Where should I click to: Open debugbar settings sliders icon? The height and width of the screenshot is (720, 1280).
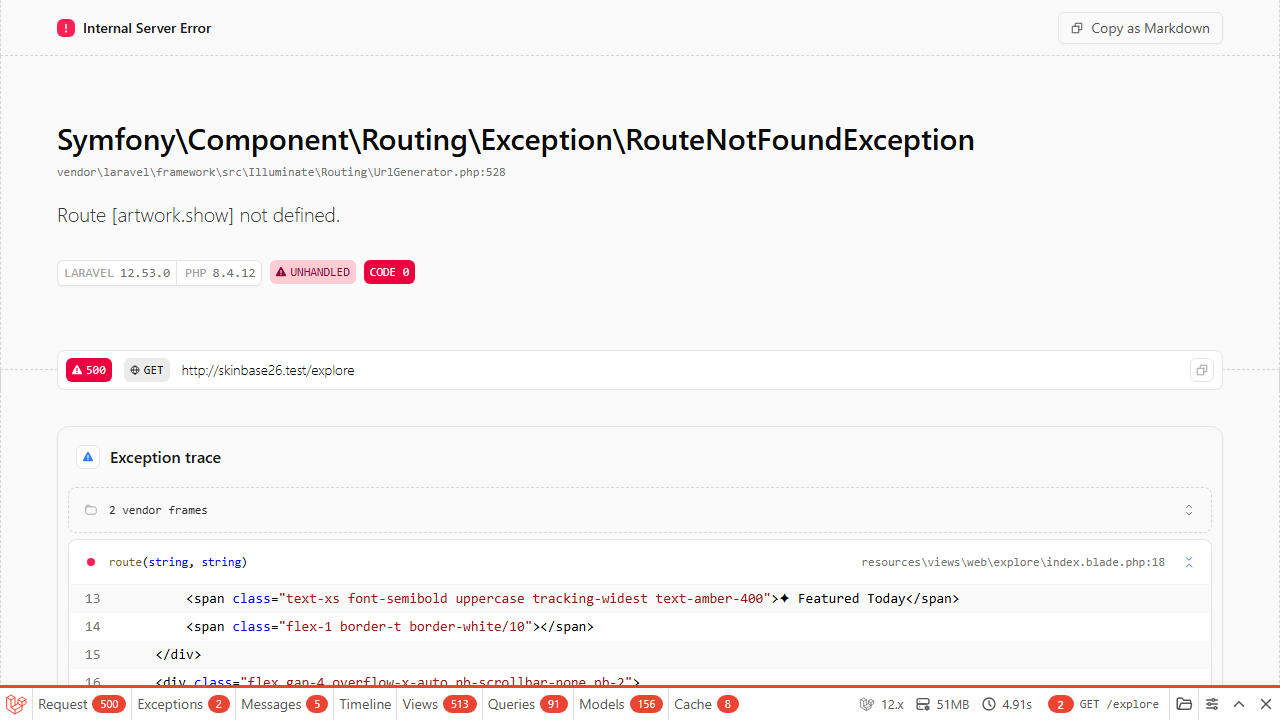click(1212, 704)
